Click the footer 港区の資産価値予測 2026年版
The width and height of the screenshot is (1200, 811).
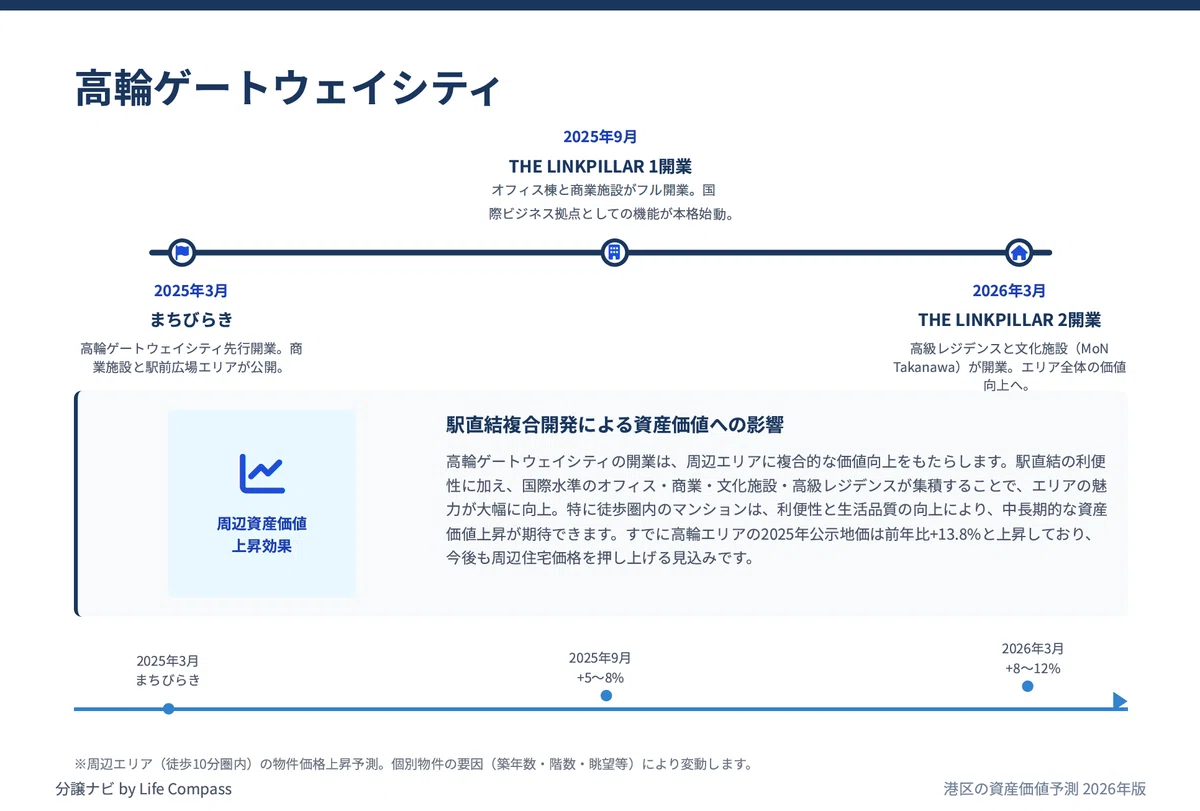1045,789
